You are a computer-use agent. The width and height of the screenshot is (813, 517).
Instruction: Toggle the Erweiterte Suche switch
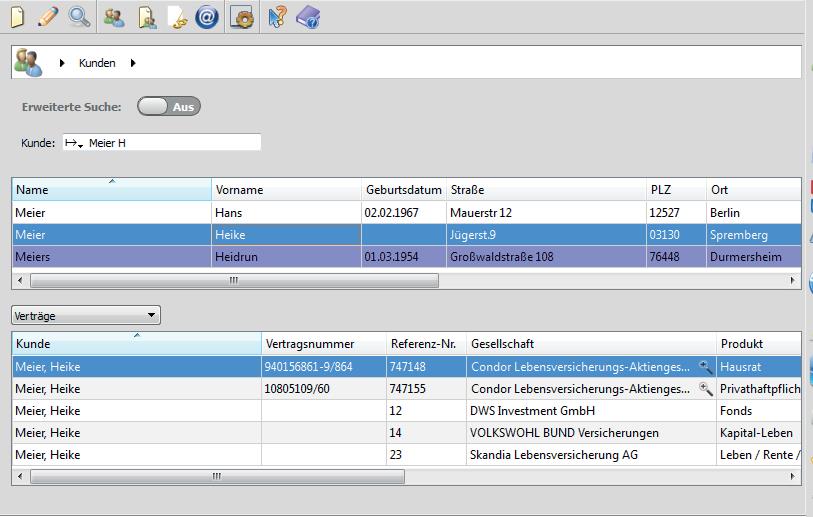click(x=169, y=107)
